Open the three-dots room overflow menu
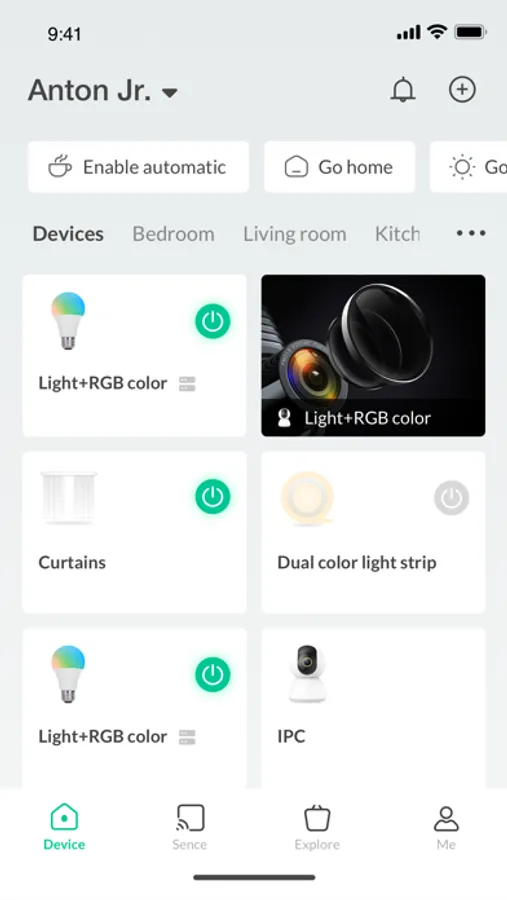 [x=471, y=233]
